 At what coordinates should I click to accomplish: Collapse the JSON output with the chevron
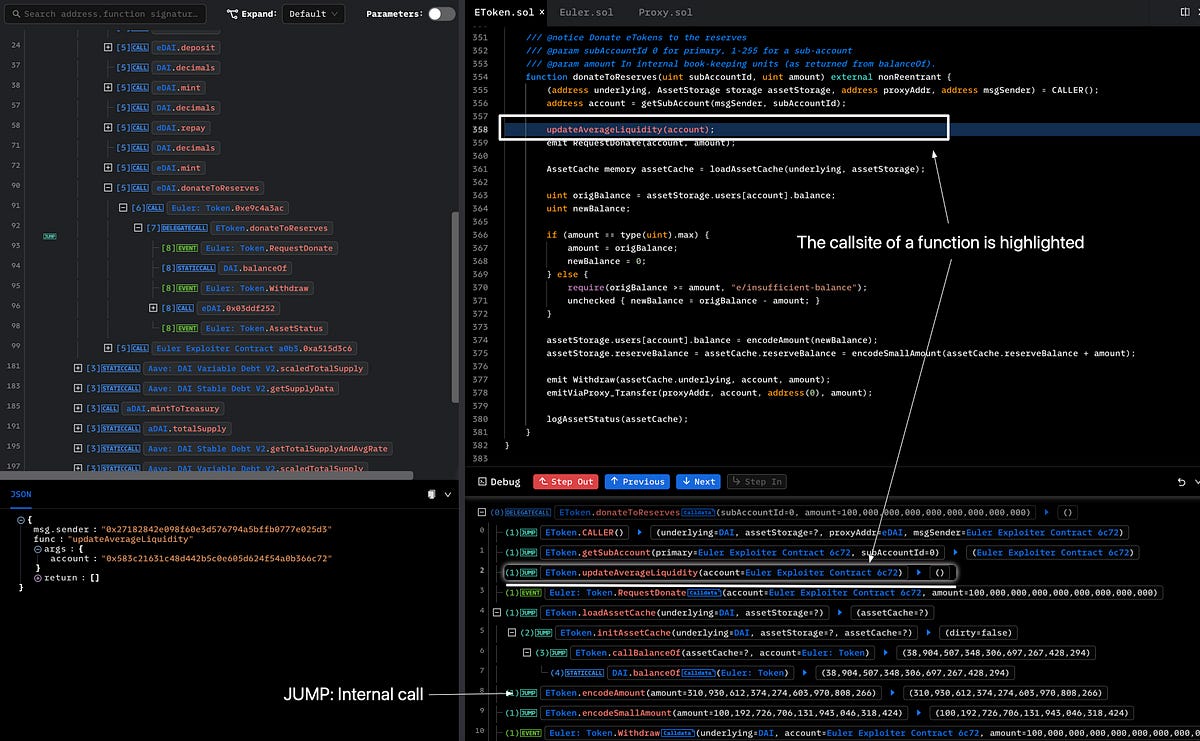447,494
